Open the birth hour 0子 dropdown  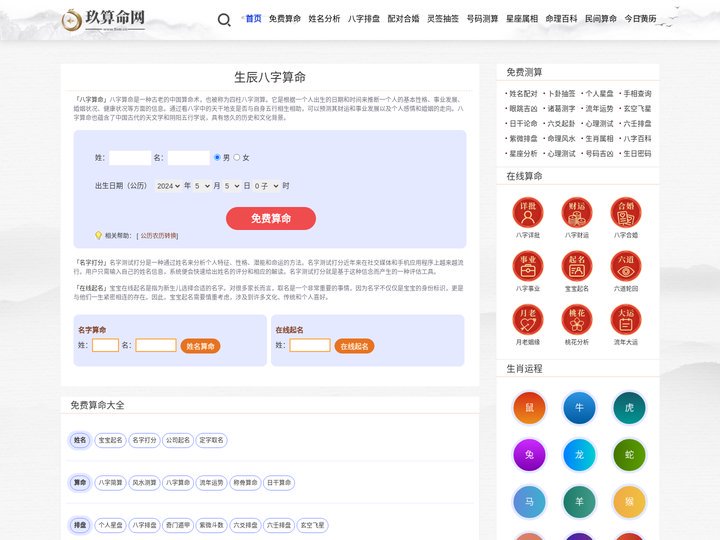pos(266,186)
